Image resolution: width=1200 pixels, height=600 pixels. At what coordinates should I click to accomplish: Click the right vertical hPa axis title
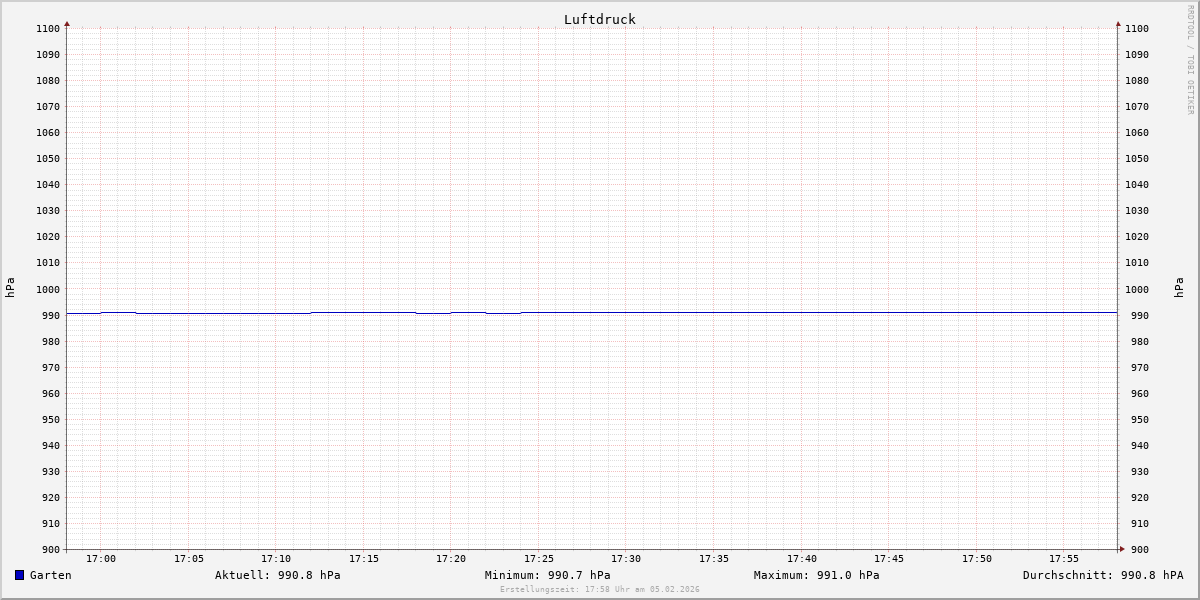[x=1180, y=287]
